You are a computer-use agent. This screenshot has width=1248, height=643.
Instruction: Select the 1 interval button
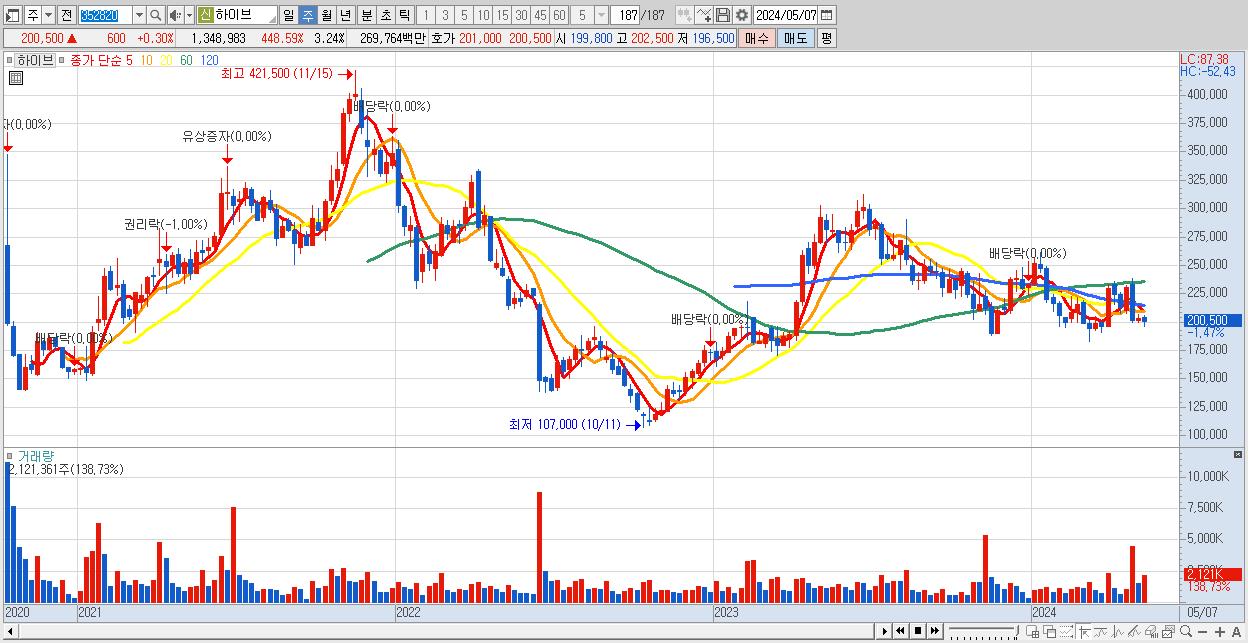[x=425, y=15]
